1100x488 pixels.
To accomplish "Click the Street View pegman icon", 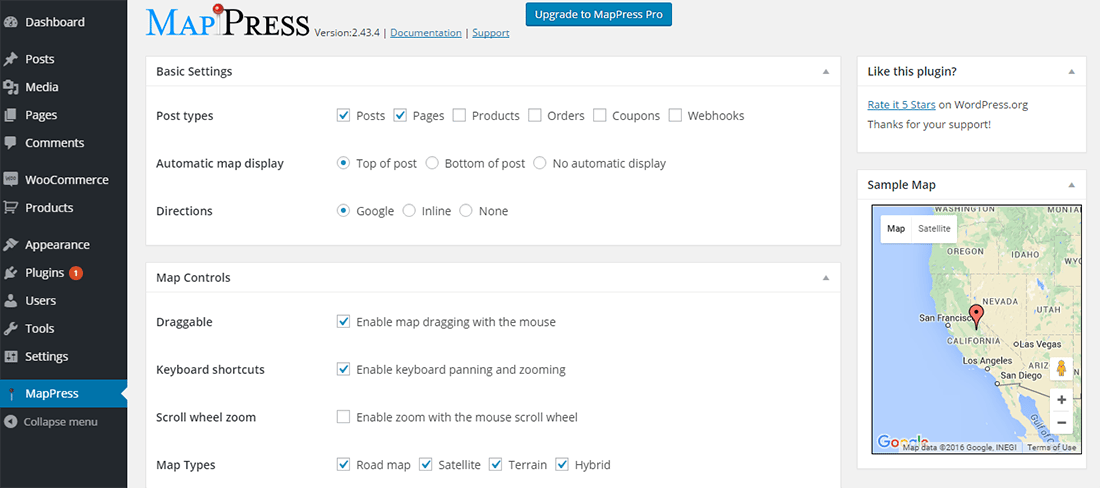I will point(1061,369).
